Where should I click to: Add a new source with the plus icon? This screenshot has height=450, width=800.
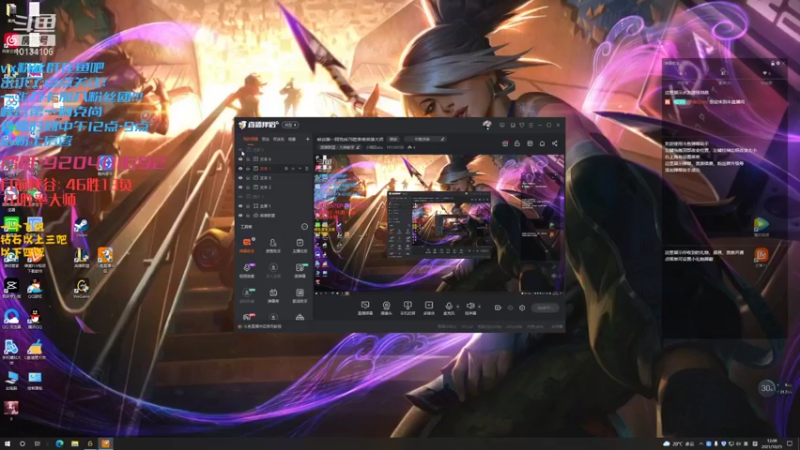pyautogui.click(x=308, y=139)
